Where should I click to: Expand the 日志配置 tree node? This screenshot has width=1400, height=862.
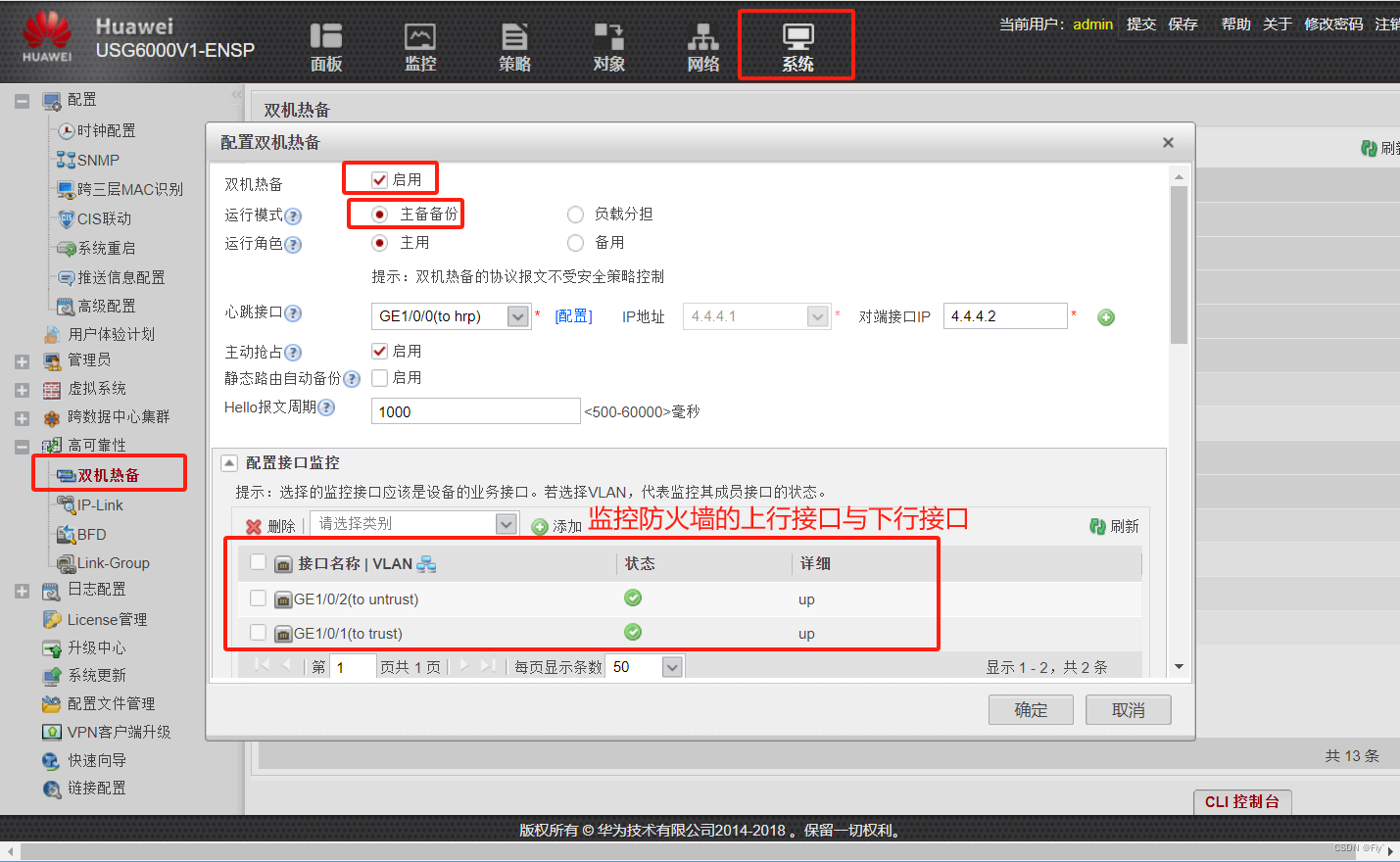tap(22, 591)
